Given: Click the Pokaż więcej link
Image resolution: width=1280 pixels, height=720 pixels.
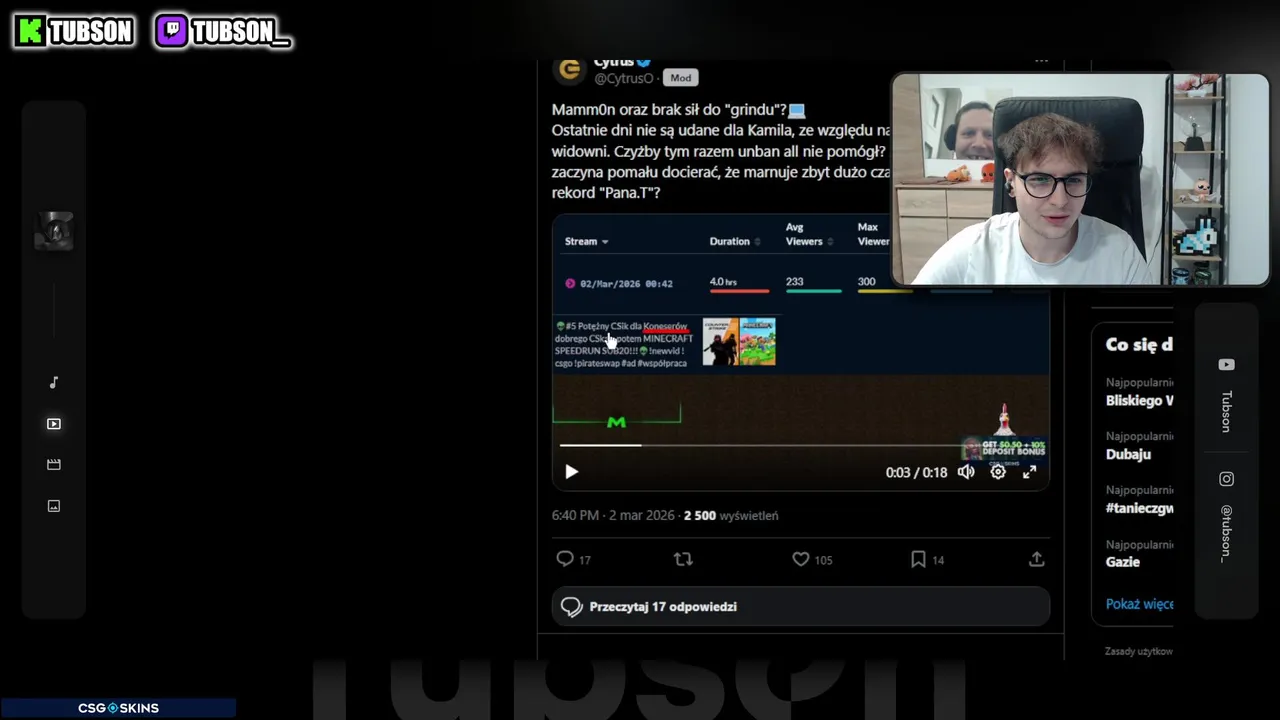Looking at the screenshot, I should coord(1139,604).
